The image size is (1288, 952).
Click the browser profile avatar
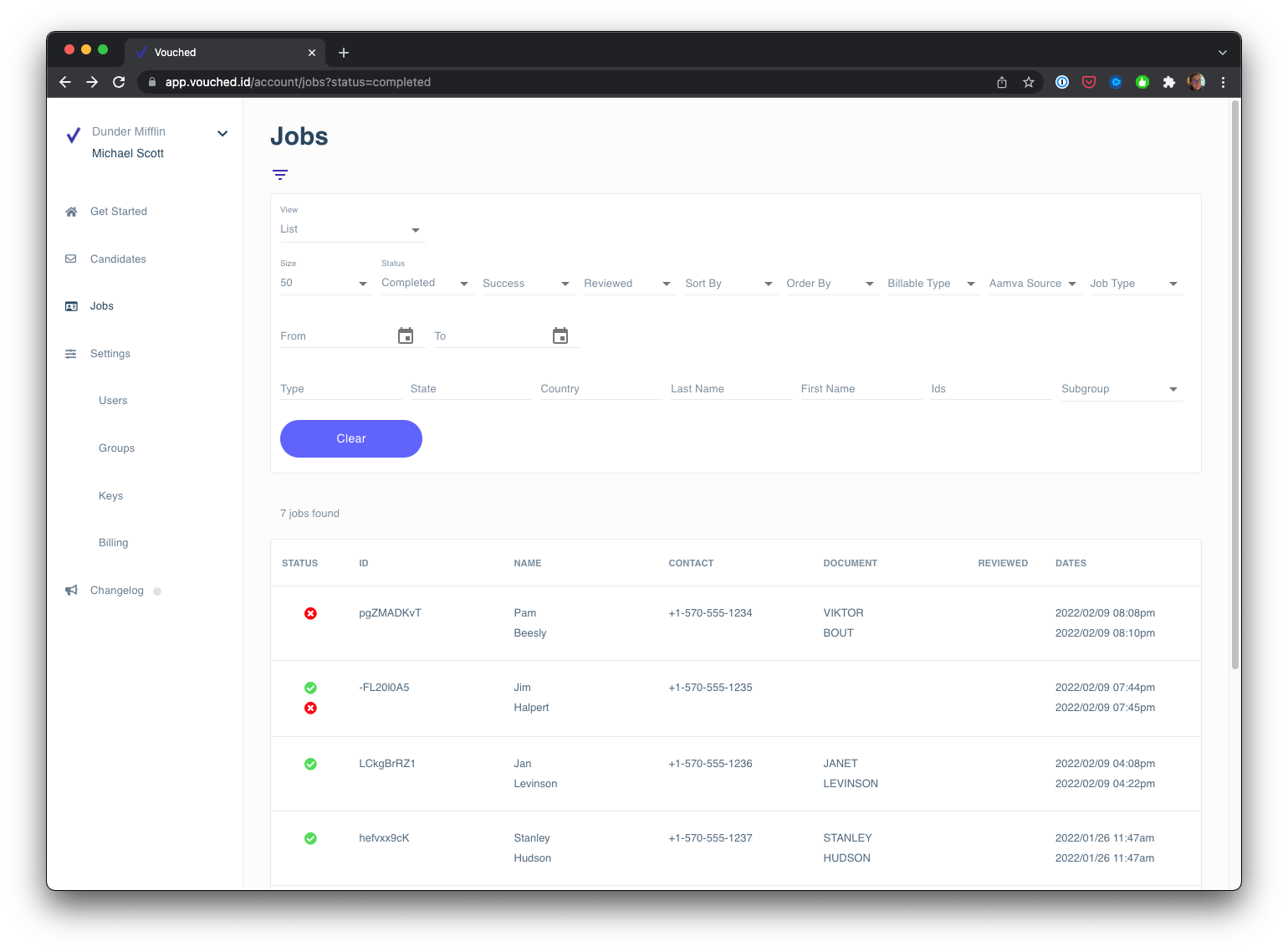tap(1196, 82)
